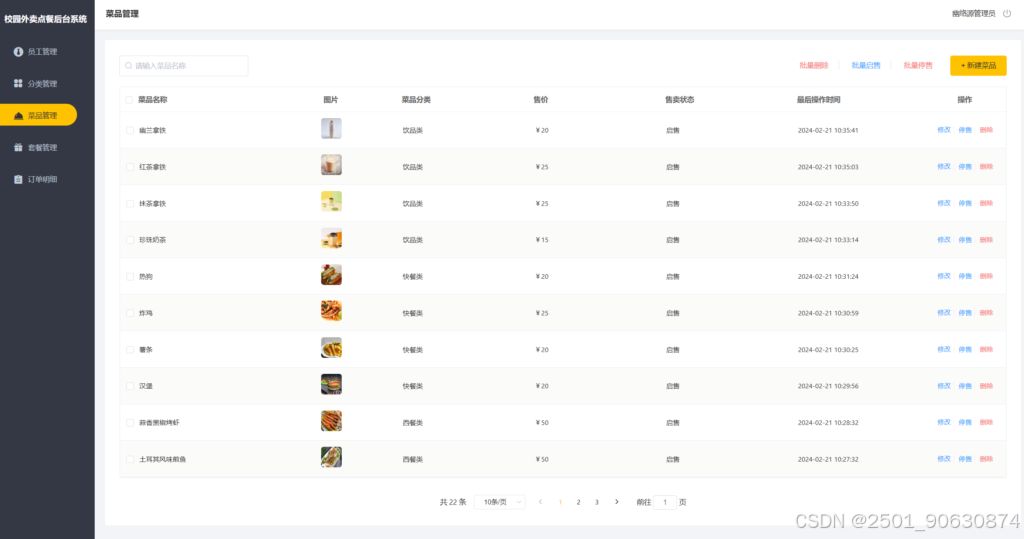Click the category management grid icon

tap(18, 83)
